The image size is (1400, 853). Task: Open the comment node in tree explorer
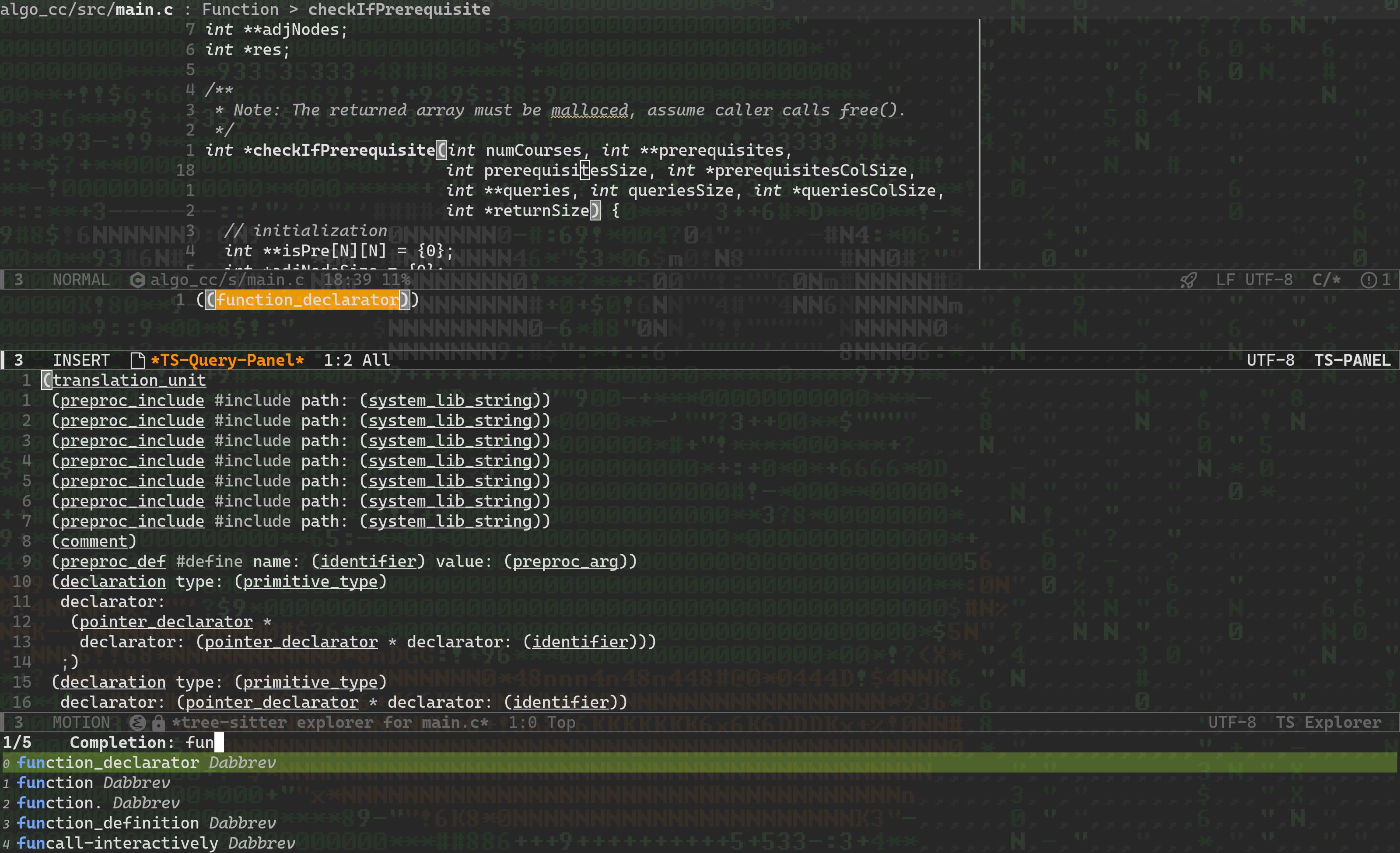click(94, 541)
